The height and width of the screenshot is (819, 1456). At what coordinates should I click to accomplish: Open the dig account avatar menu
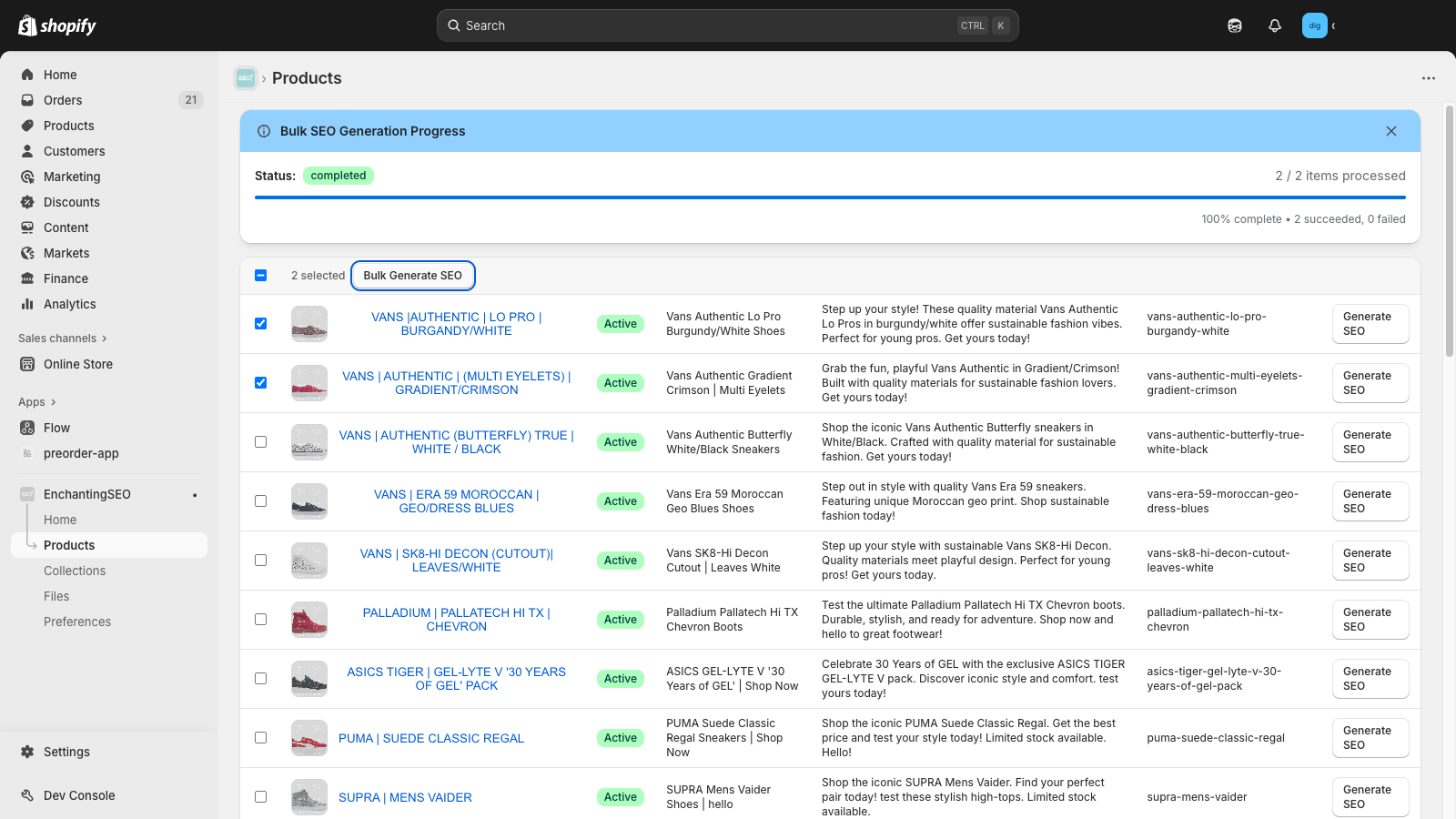[x=1314, y=25]
